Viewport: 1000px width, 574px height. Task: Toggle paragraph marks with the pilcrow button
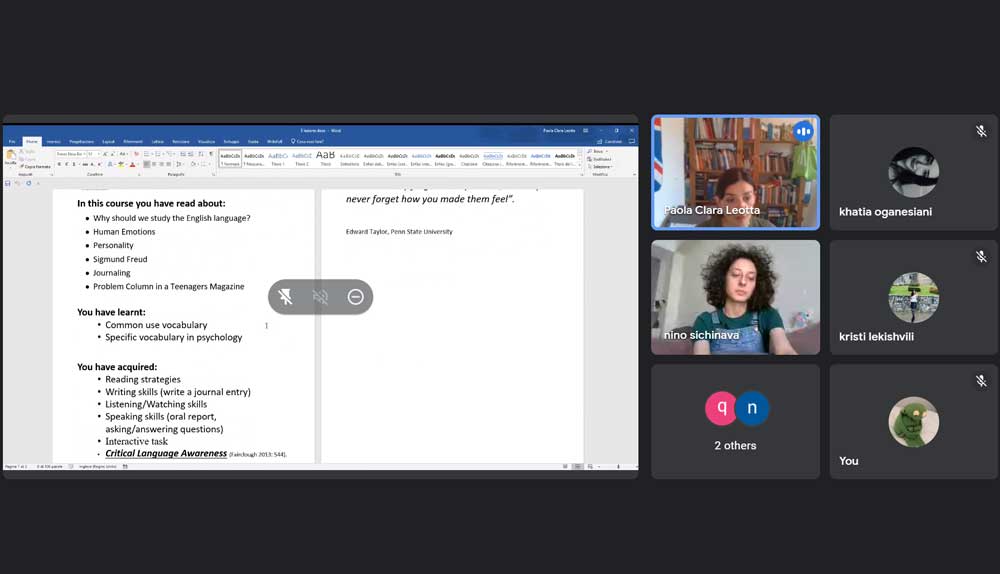pyautogui.click(x=211, y=154)
